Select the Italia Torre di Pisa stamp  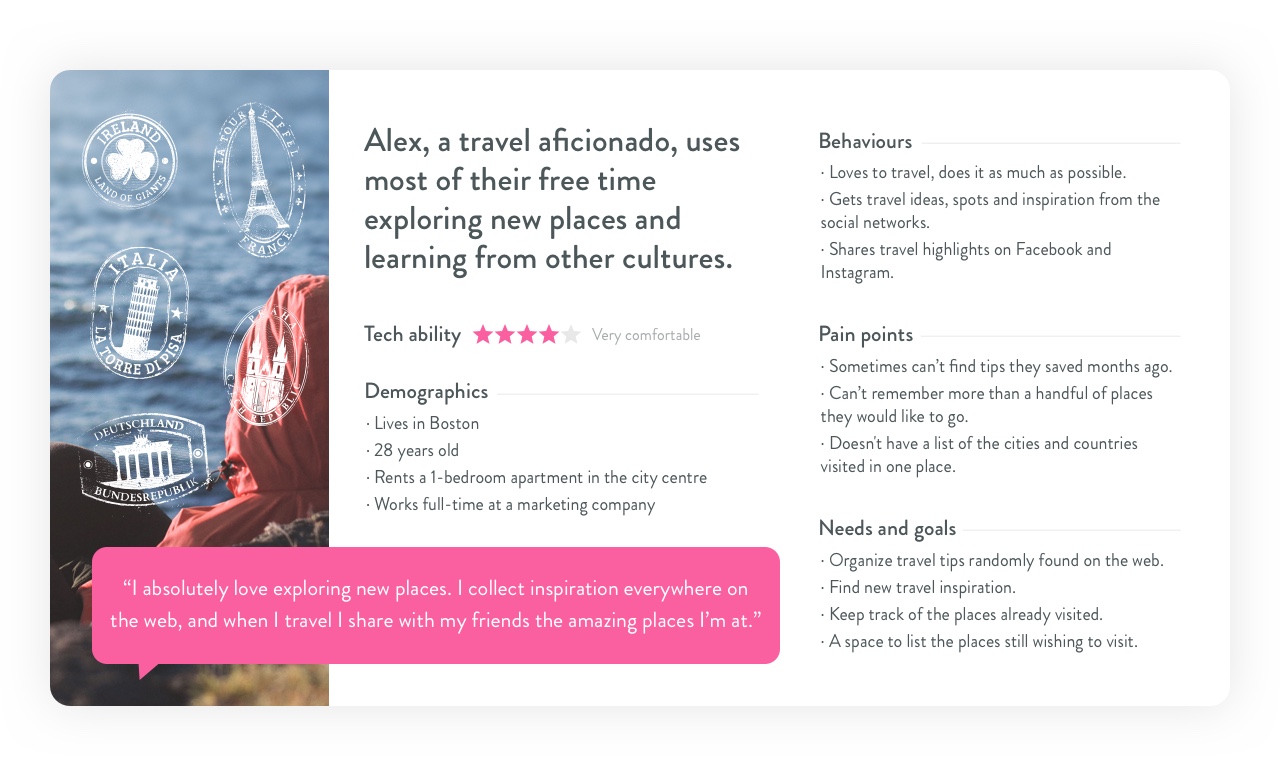[140, 312]
